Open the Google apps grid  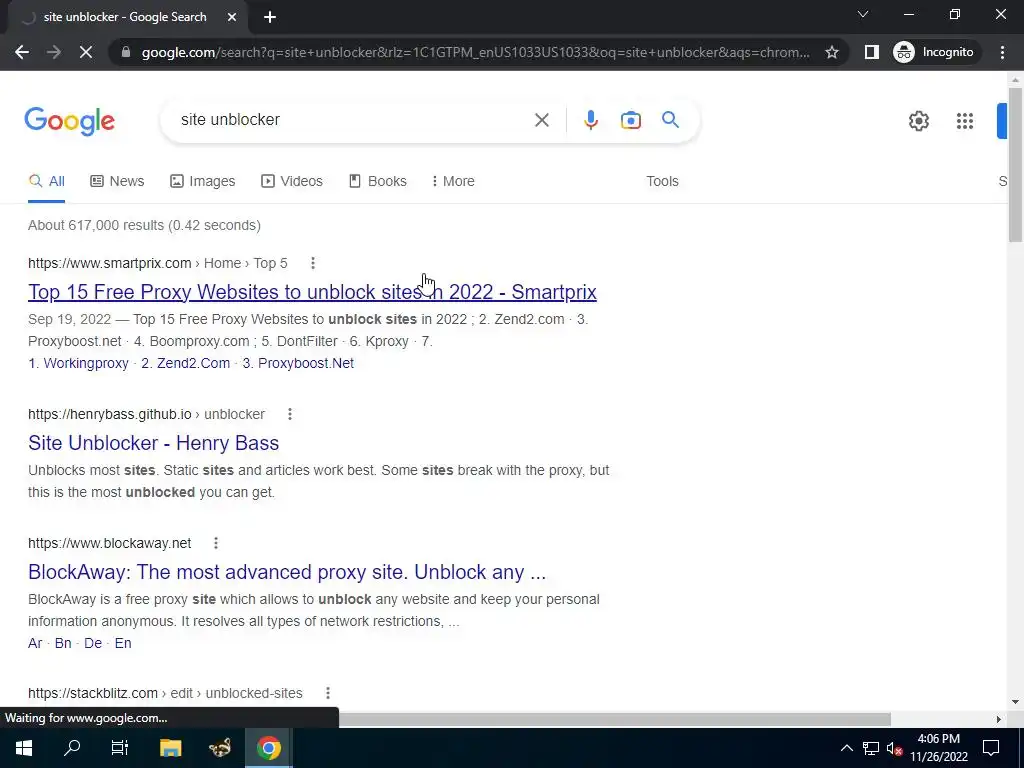(965, 121)
